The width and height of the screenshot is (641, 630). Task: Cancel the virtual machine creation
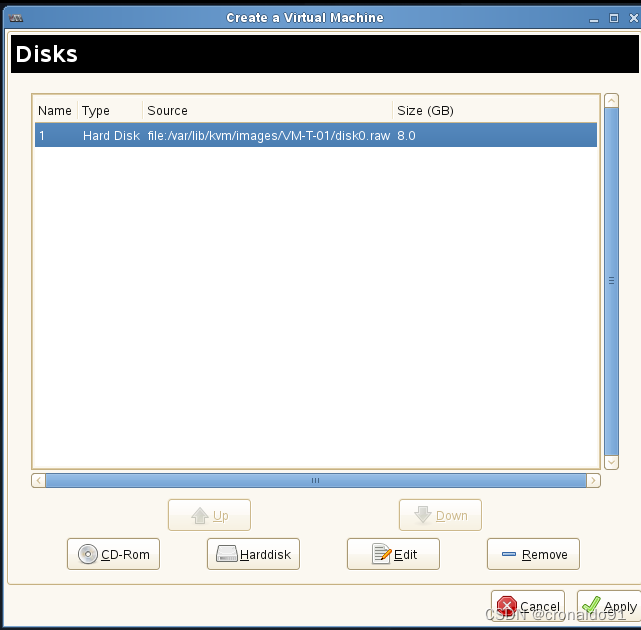528,606
